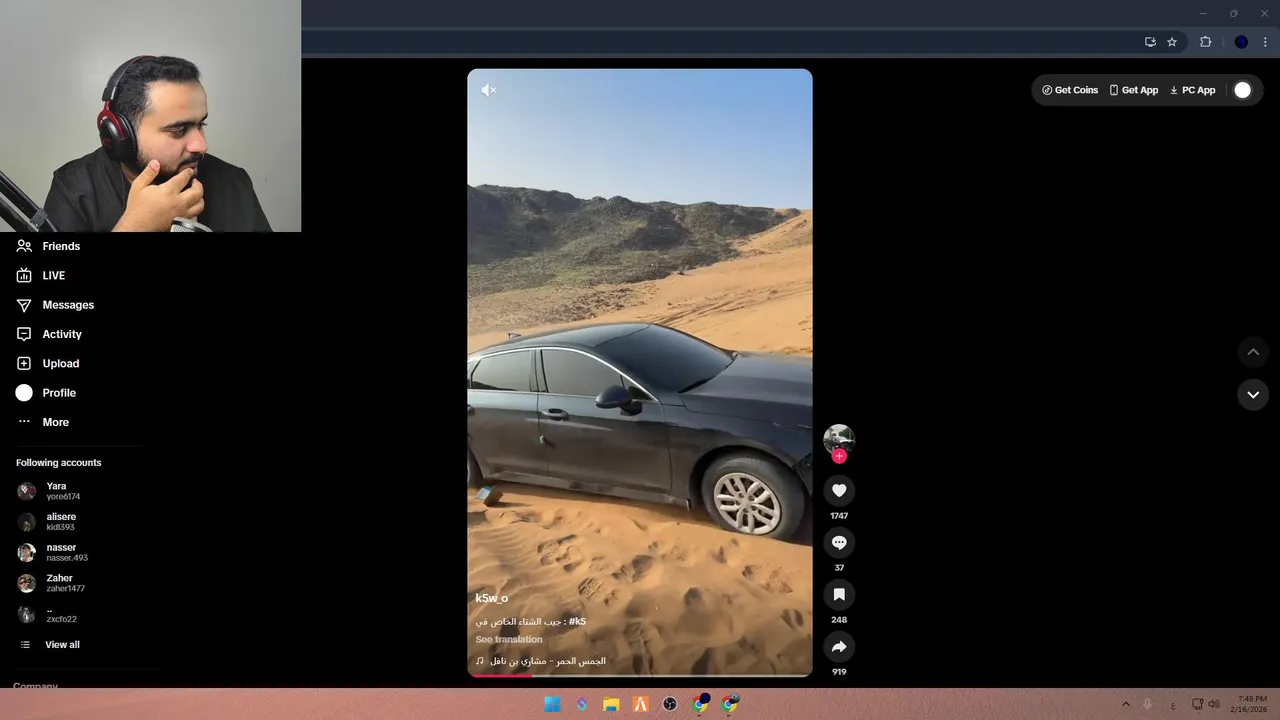Viewport: 1280px width, 720px height.
Task: Open creator username k5w_o on video
Action: 491,598
